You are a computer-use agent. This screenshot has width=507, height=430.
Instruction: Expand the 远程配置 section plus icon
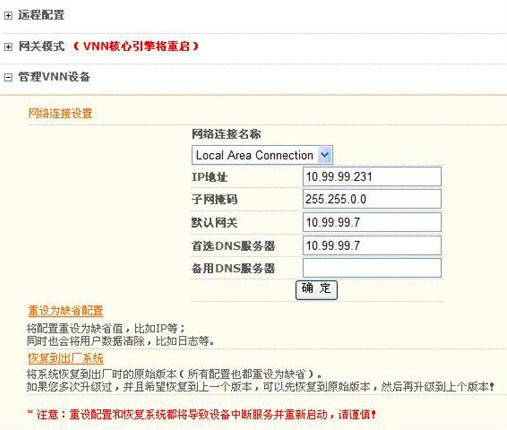click(x=8, y=15)
